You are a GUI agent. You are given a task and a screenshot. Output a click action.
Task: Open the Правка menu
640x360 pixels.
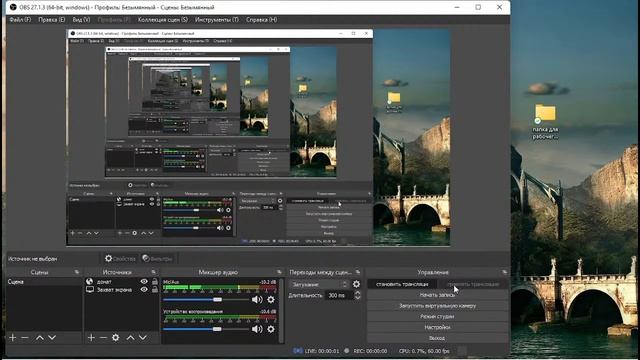pyautogui.click(x=51, y=20)
